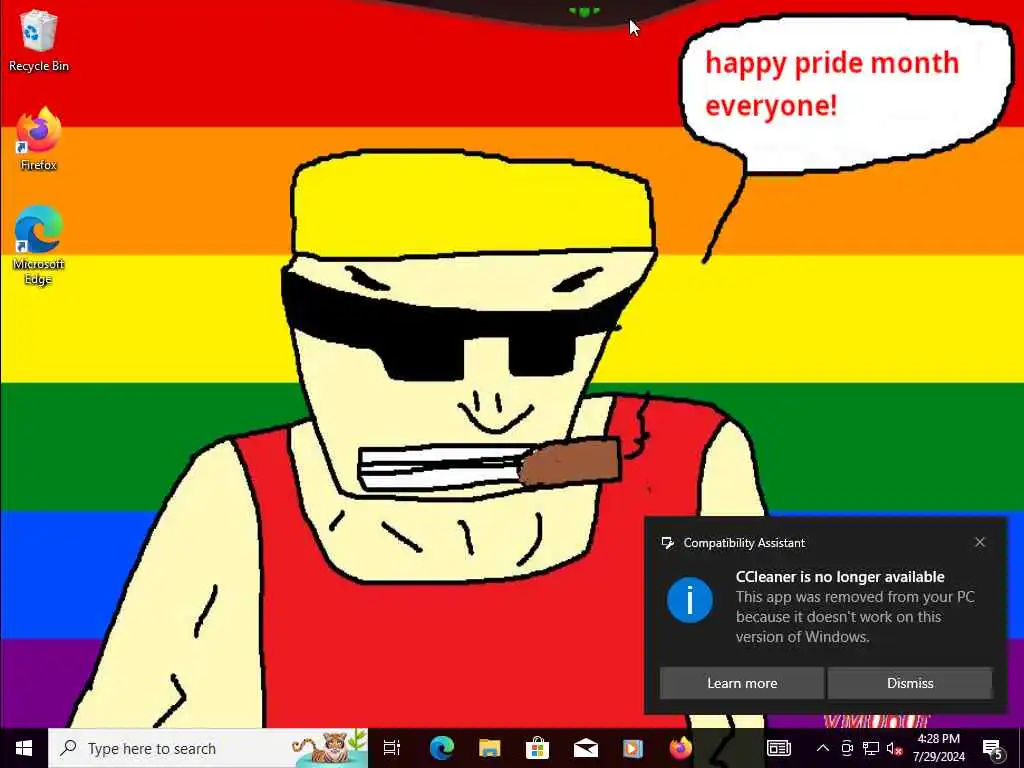Click the taskbar search box

208,748
